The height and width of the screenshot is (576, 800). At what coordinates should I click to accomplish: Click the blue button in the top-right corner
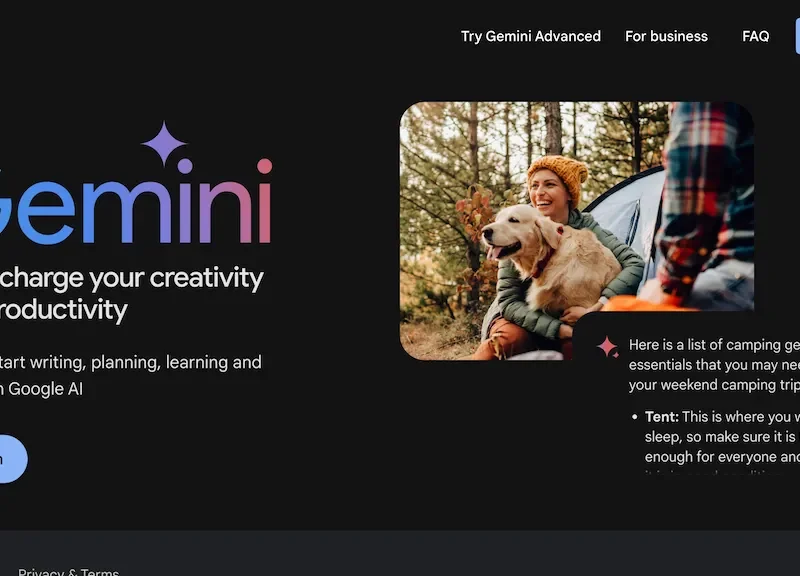point(796,36)
